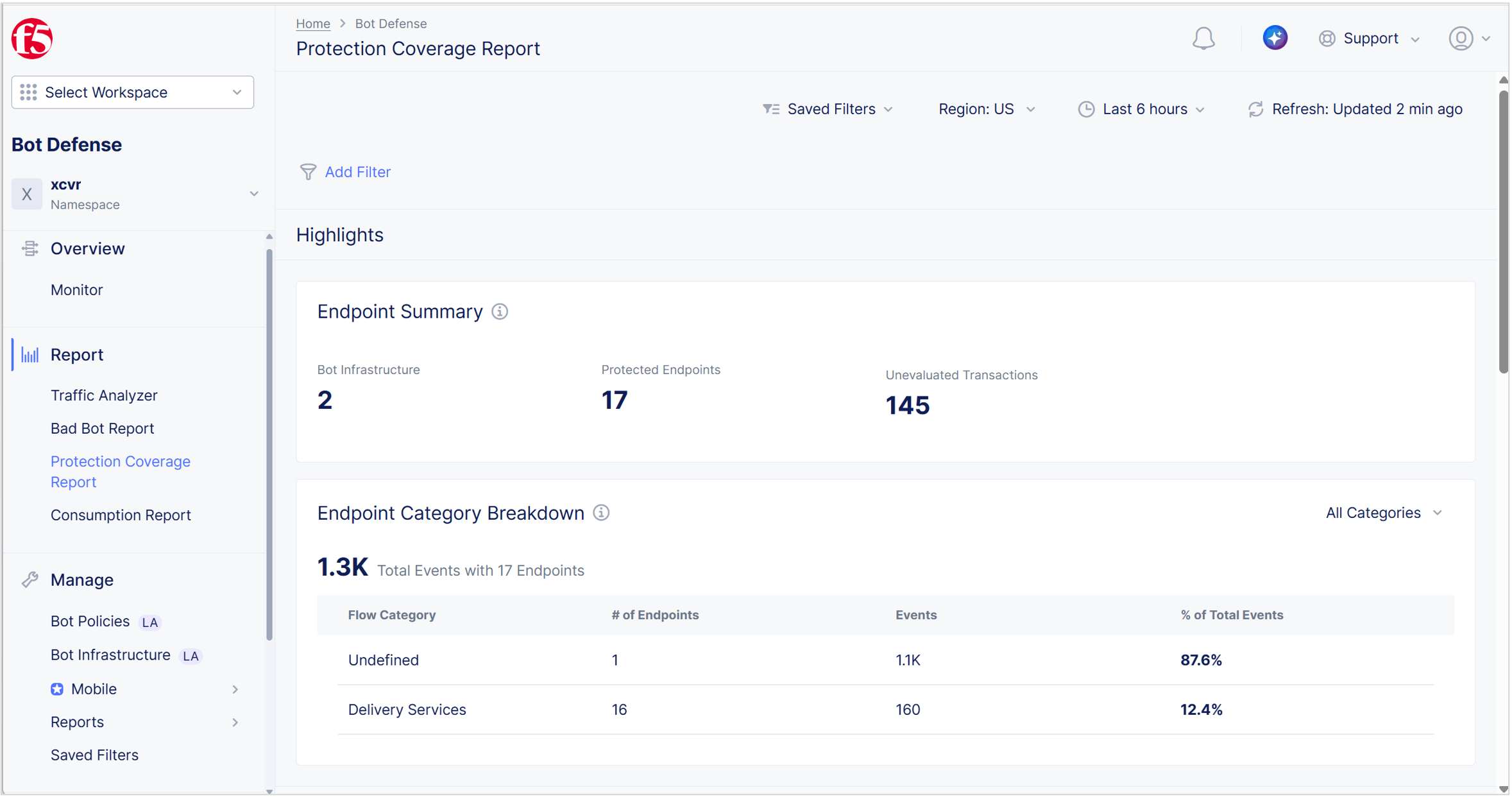
Task: Open the user account icon
Action: click(x=1462, y=39)
